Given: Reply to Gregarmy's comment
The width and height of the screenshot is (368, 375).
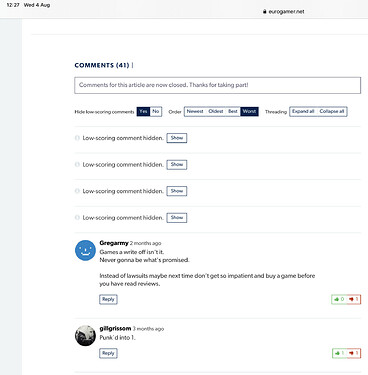Looking at the screenshot, I should pos(108,299).
